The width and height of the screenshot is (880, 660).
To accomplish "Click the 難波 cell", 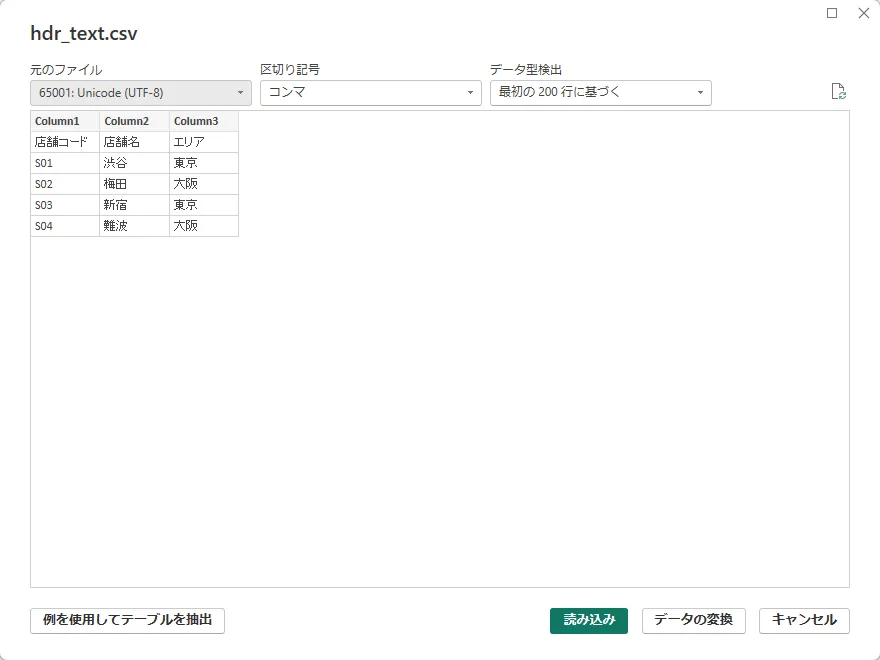I will tap(135, 226).
